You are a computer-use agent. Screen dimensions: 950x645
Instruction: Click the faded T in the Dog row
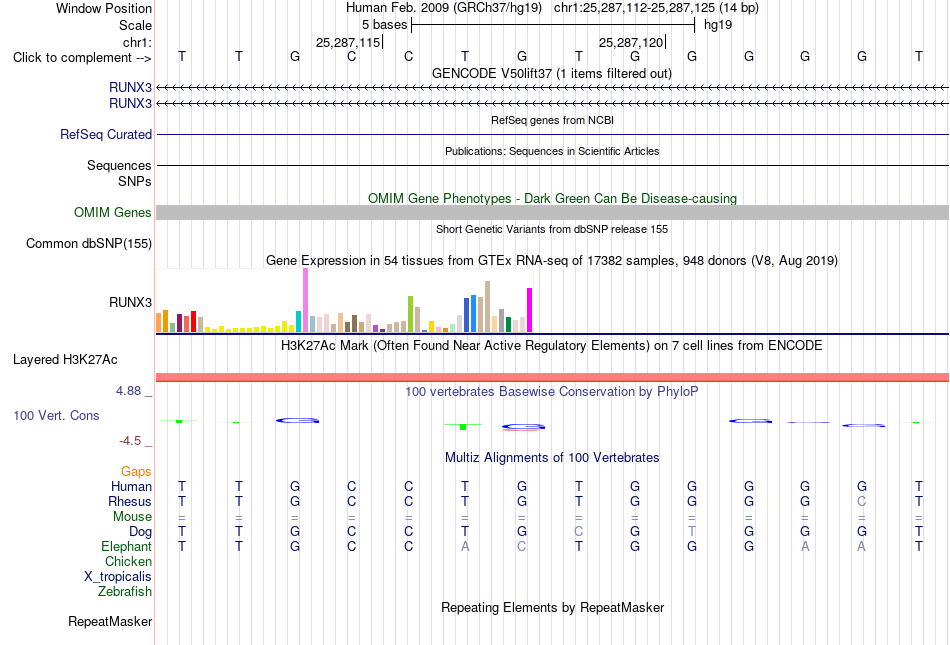click(692, 531)
